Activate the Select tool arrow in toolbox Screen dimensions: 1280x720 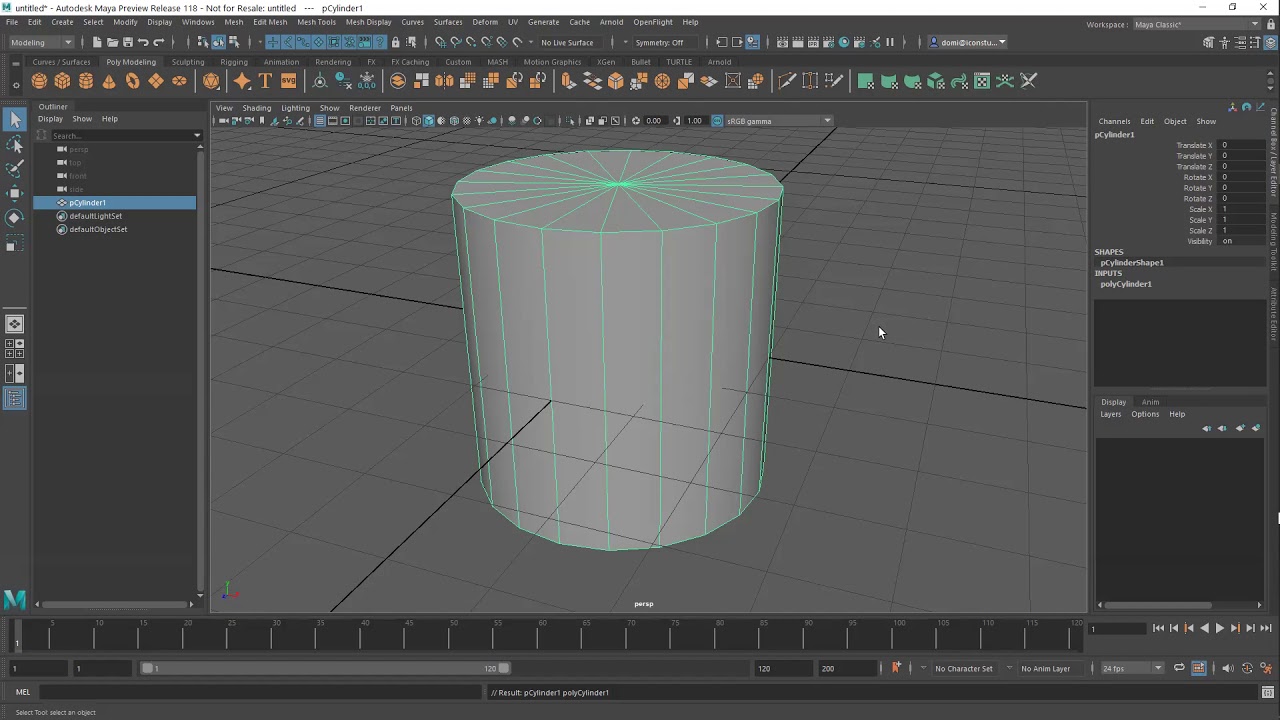(14, 120)
